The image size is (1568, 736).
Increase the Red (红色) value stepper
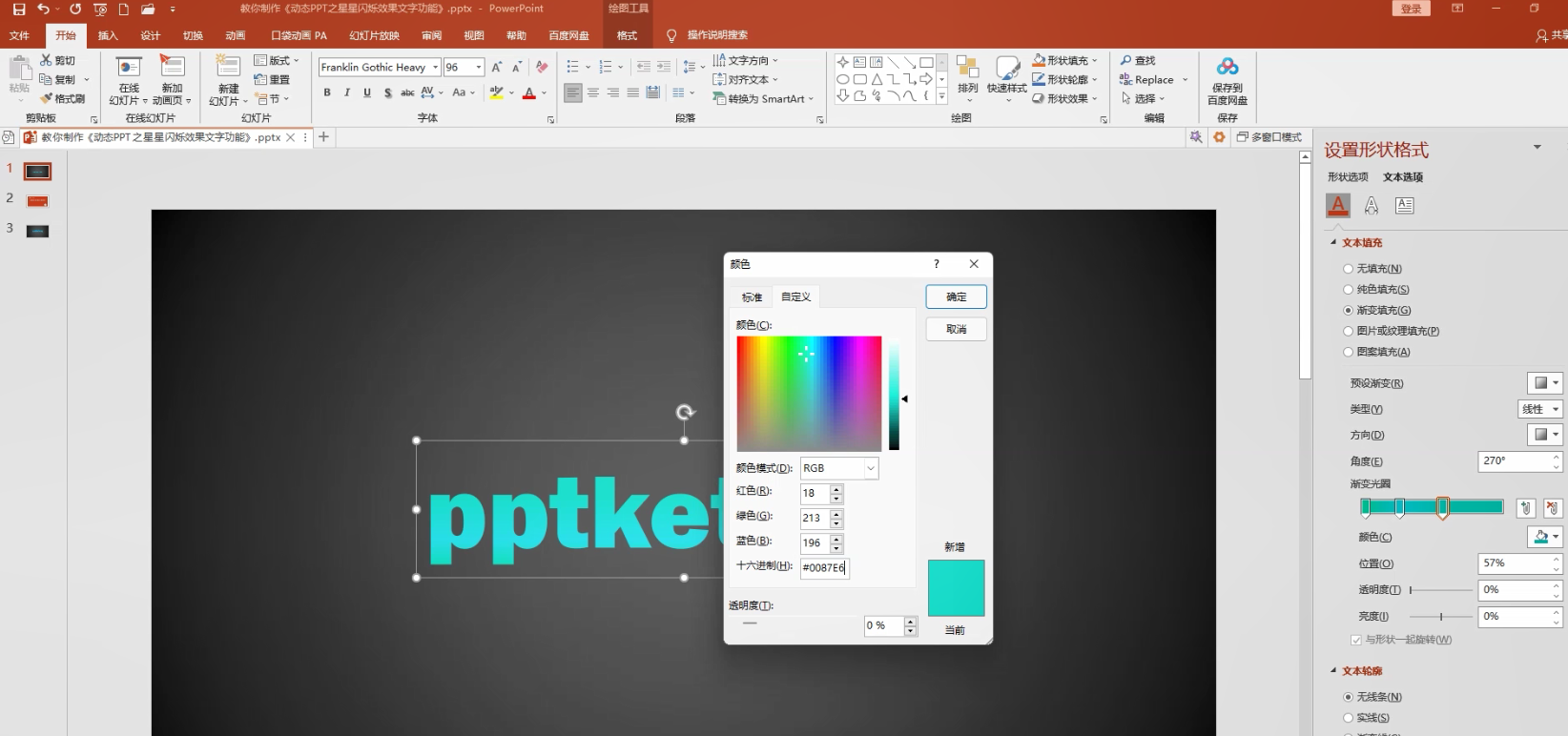point(836,489)
